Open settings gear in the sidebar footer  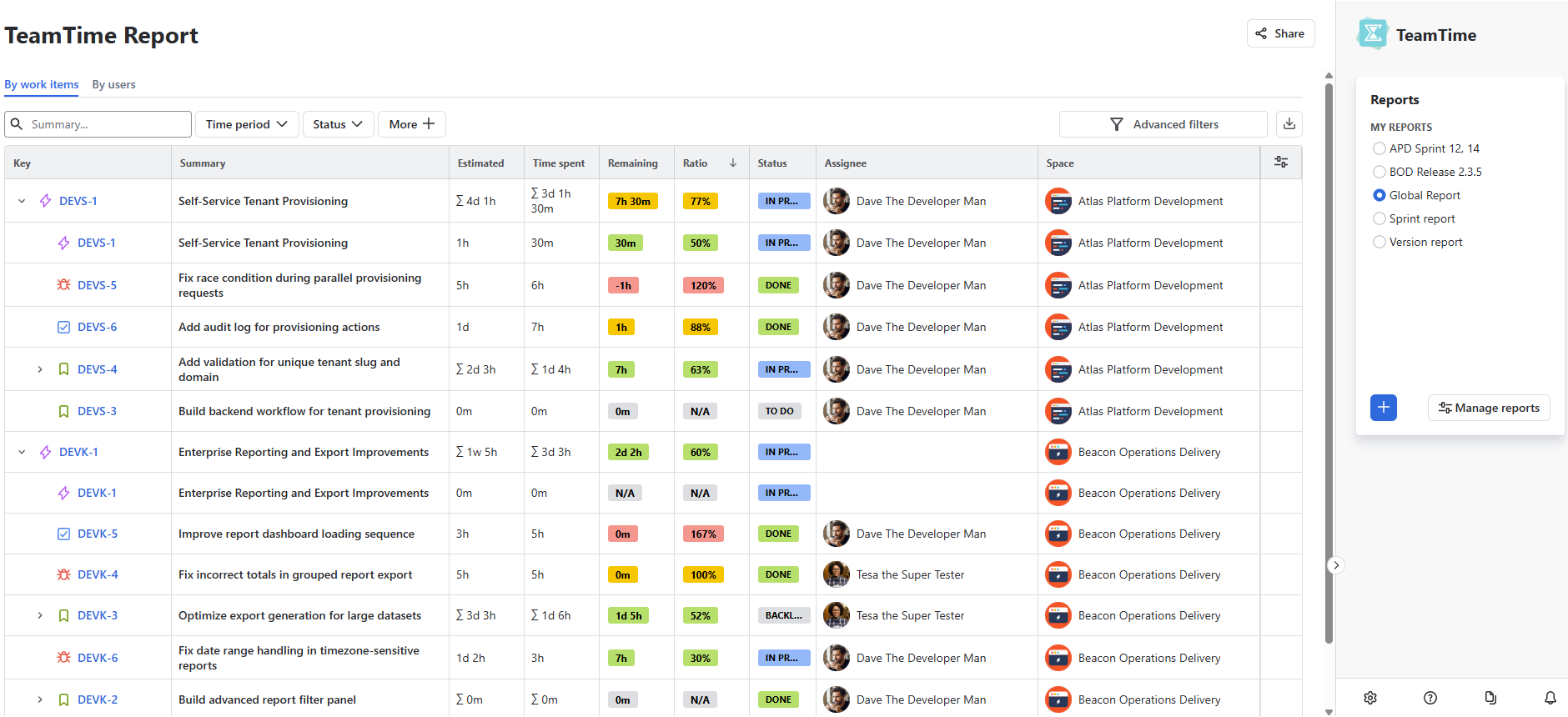tap(1370, 698)
